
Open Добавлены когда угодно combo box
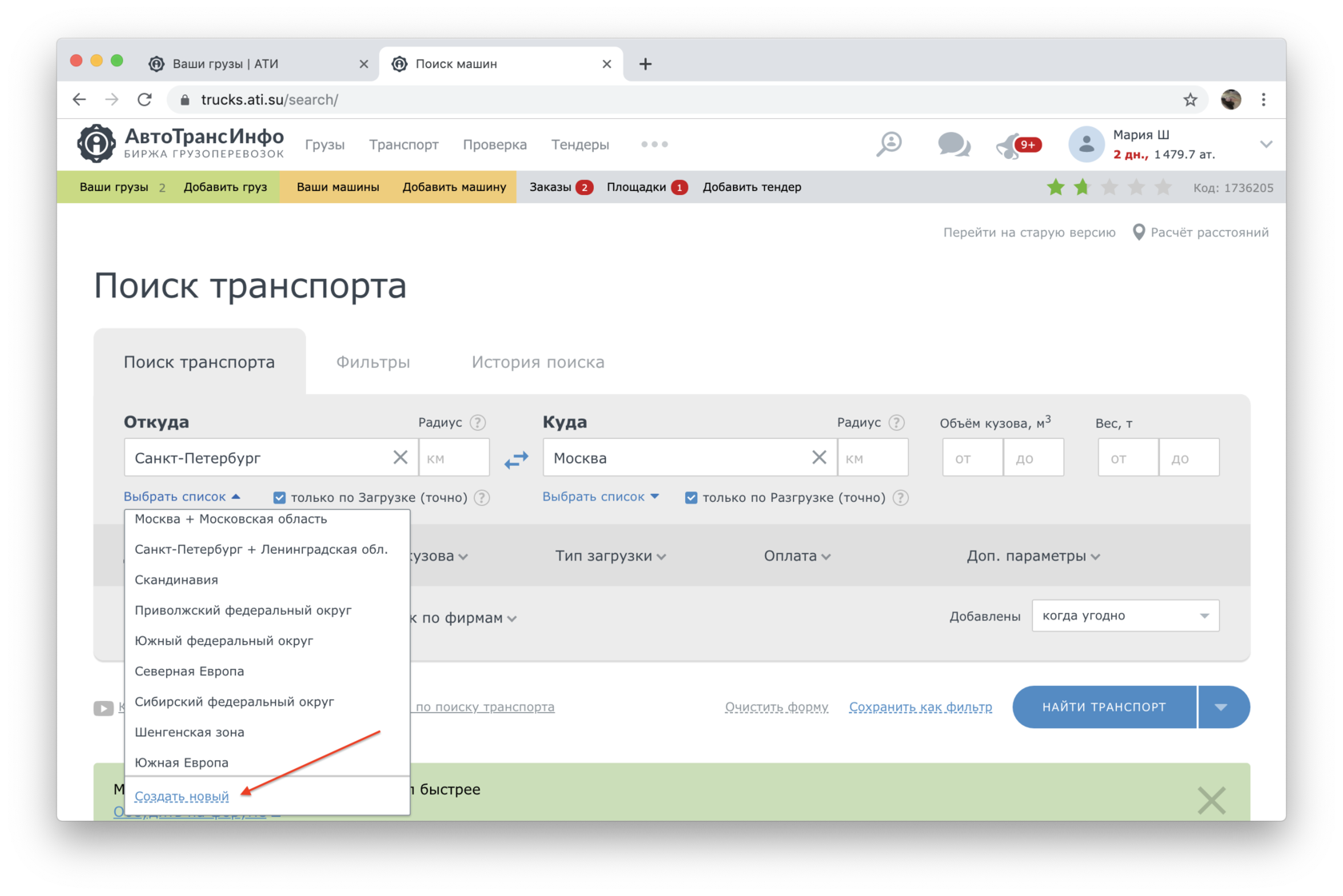(x=1126, y=616)
